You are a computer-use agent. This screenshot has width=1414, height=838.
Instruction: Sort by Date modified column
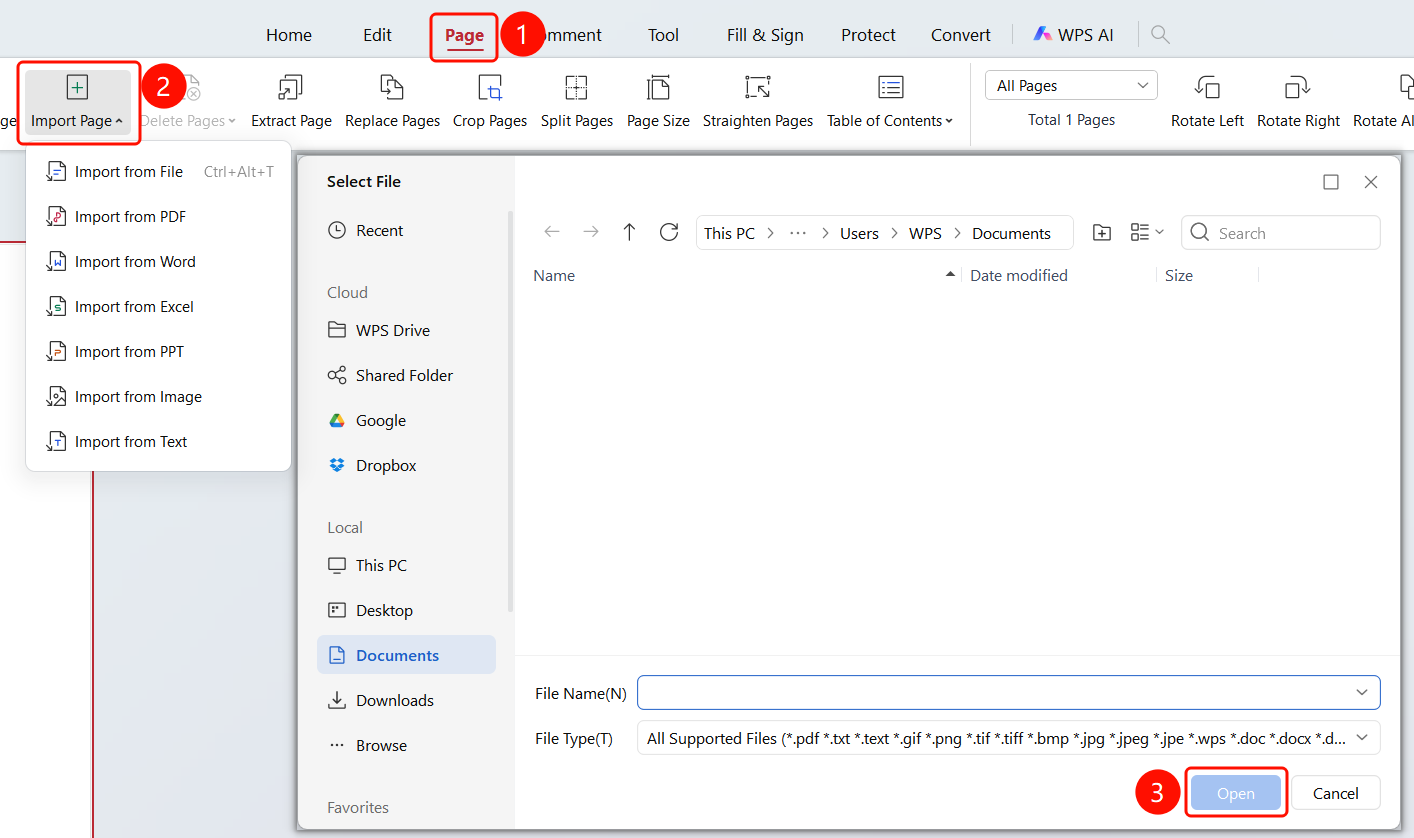point(1019,275)
